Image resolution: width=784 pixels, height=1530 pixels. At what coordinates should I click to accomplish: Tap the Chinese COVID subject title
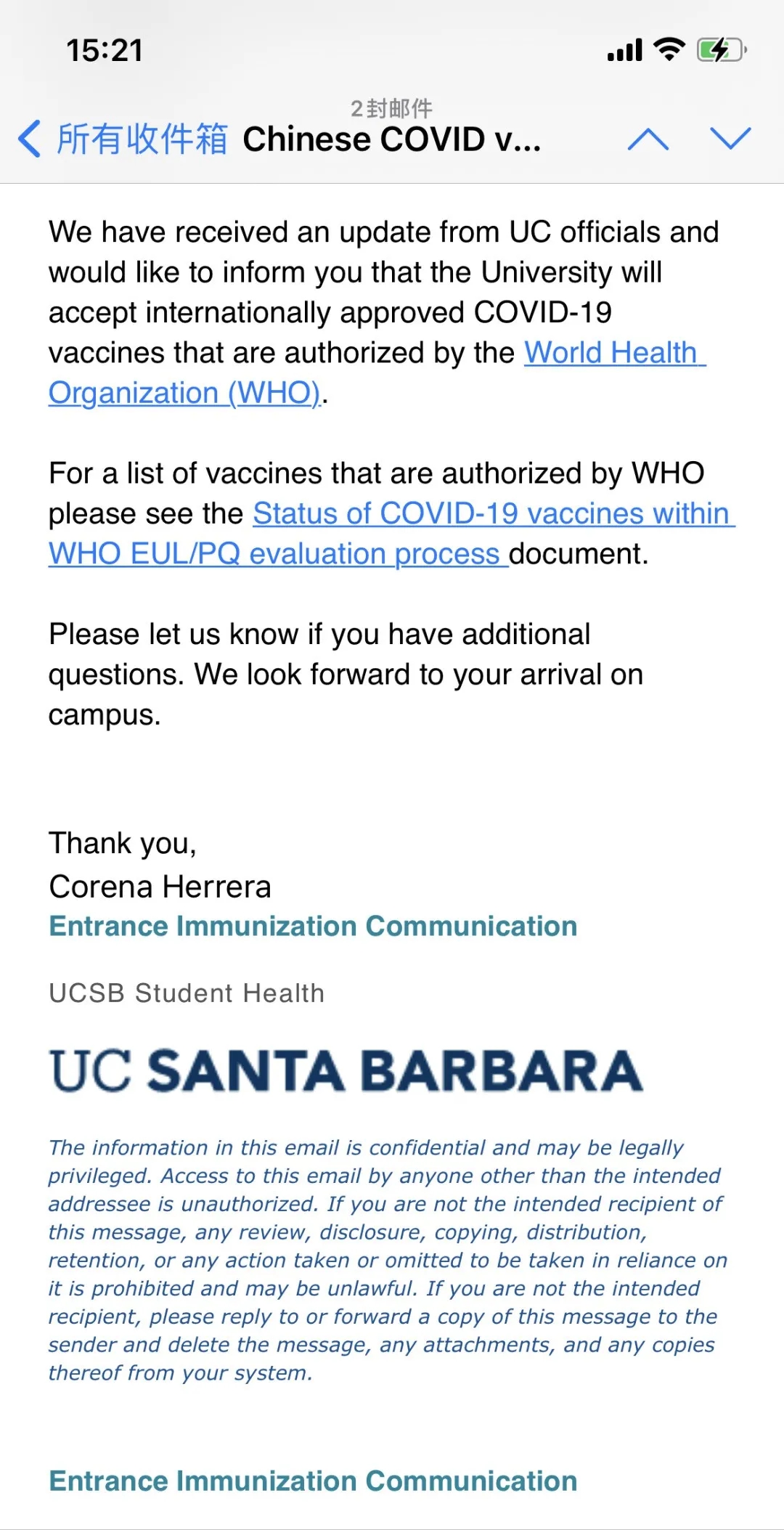point(392,139)
